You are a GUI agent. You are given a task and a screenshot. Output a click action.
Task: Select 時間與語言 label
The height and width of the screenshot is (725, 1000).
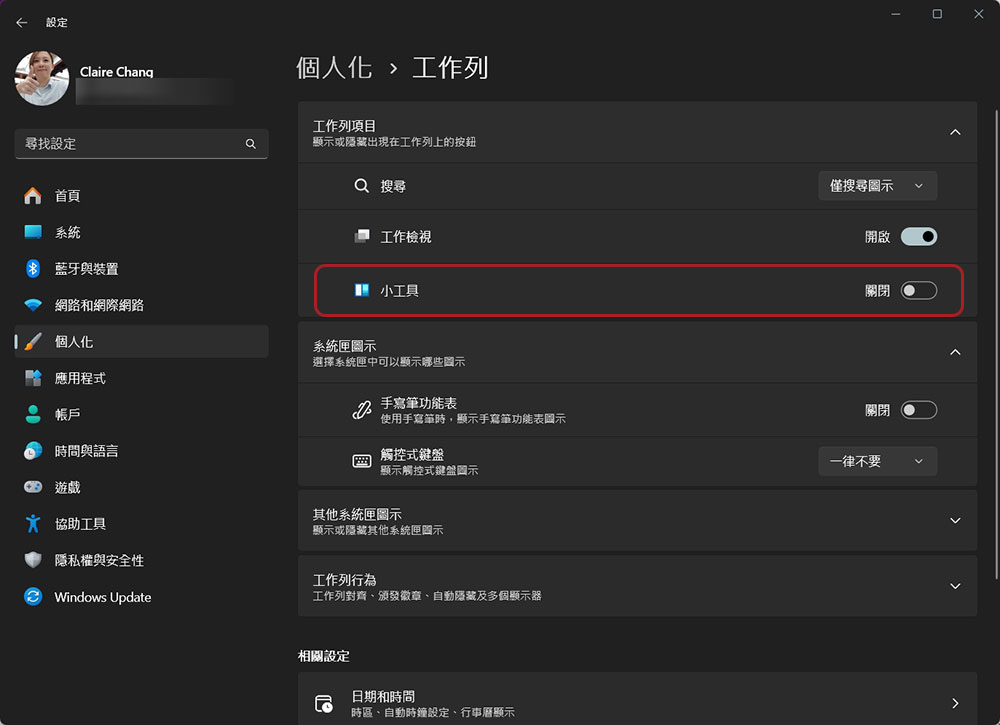tap(86, 451)
